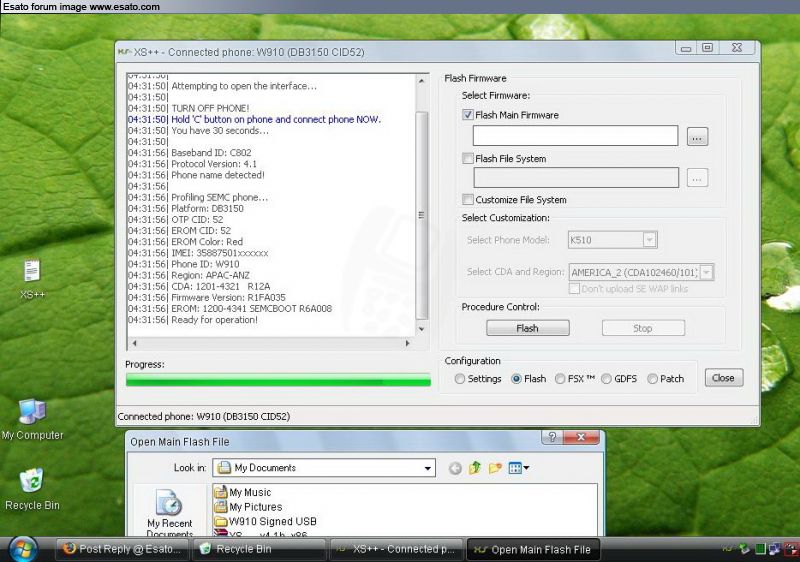
Task: Go up one folder level in dialog
Action: tap(474, 468)
